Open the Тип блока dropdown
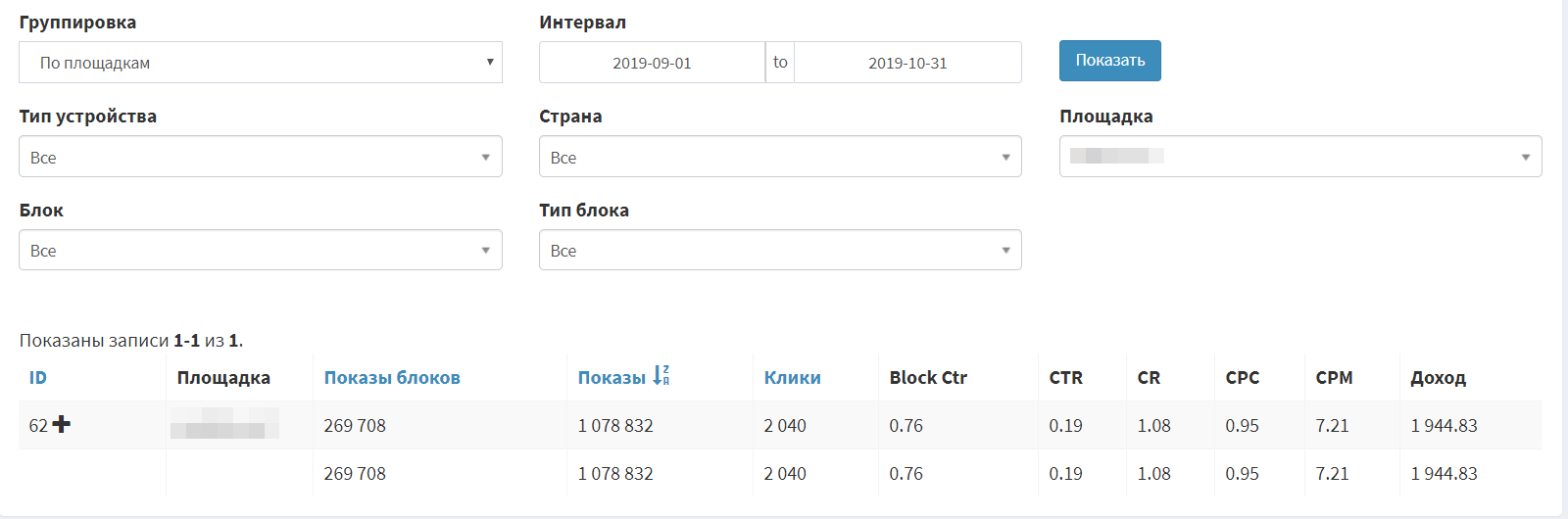Screen dimensions: 1568x519 [x=780, y=250]
